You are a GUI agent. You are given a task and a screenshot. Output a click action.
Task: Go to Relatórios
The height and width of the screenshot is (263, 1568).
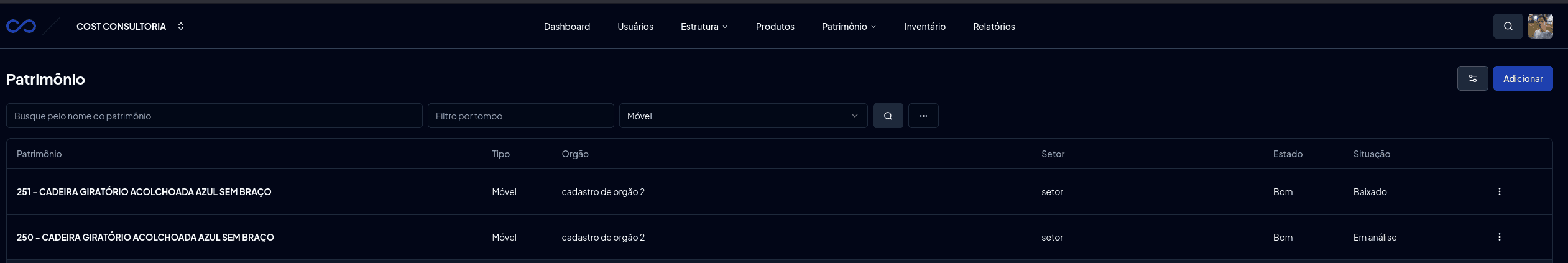pyautogui.click(x=994, y=26)
